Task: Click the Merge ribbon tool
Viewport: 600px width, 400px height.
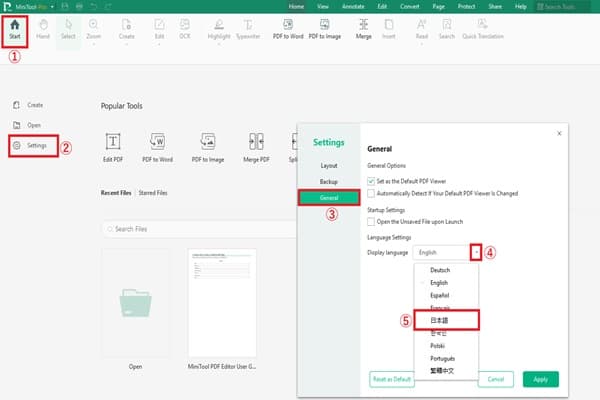Action: pyautogui.click(x=364, y=29)
